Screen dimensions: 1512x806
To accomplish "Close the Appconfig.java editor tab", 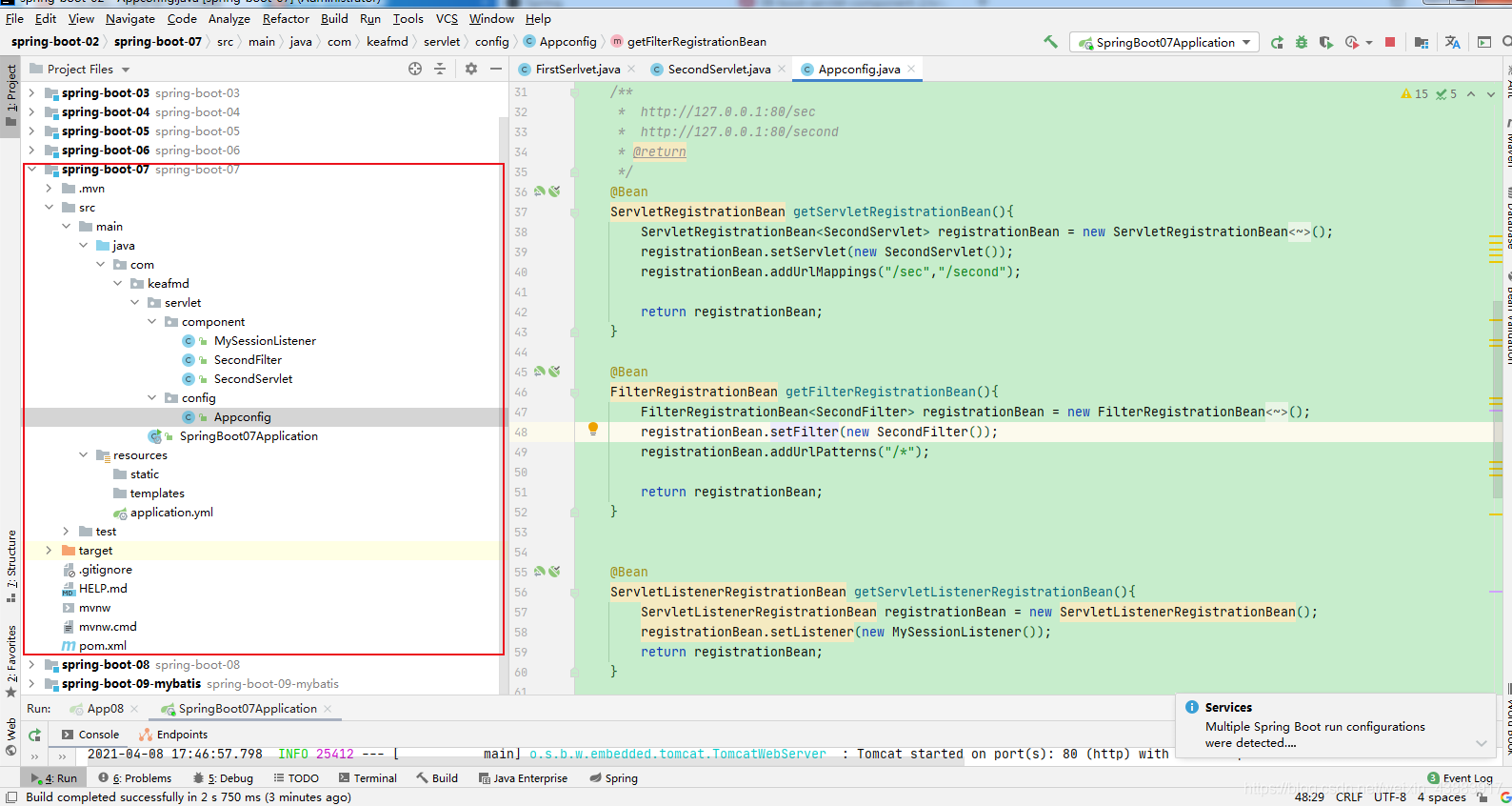I will coord(911,69).
